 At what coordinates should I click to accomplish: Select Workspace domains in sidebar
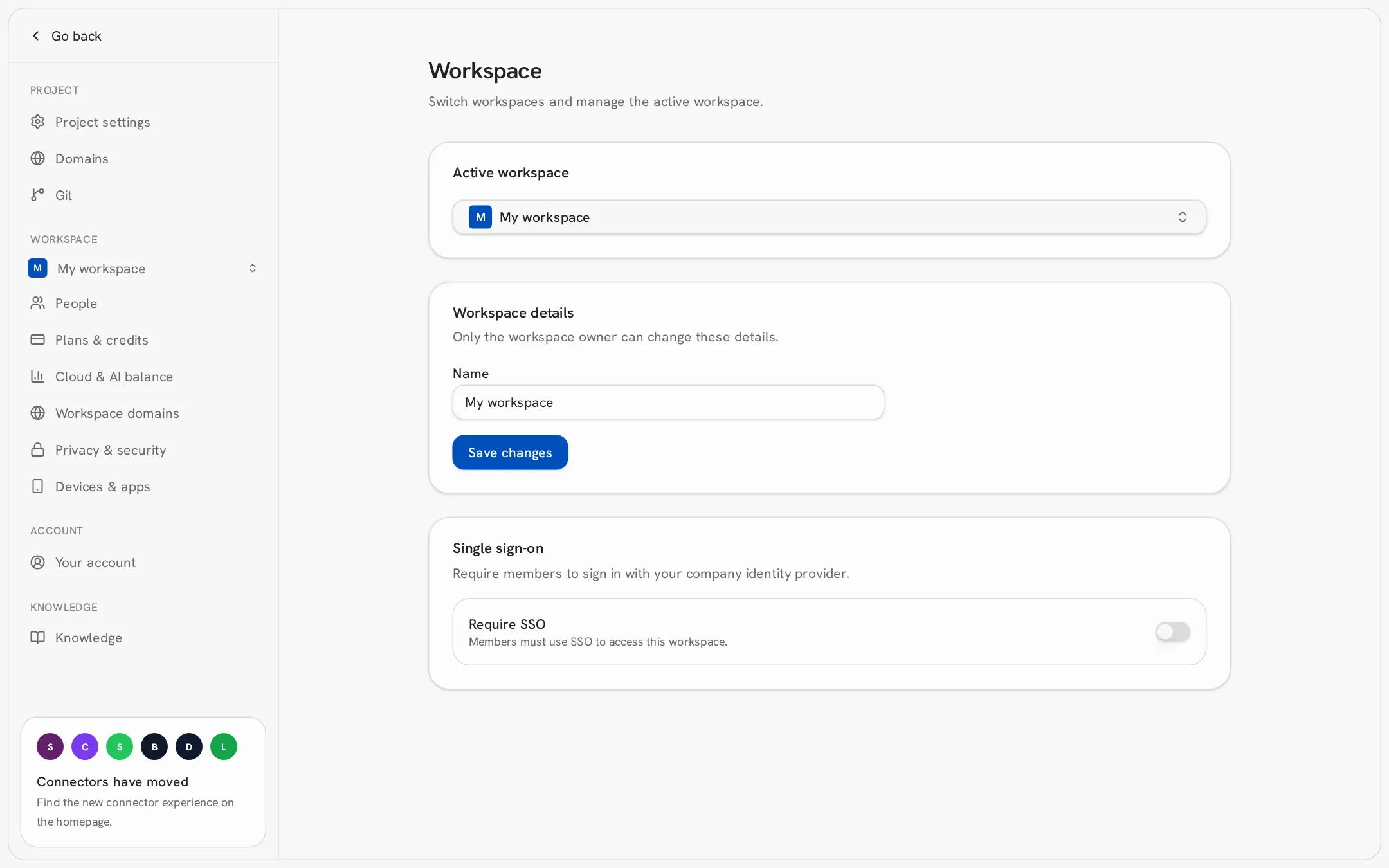pyautogui.click(x=143, y=413)
